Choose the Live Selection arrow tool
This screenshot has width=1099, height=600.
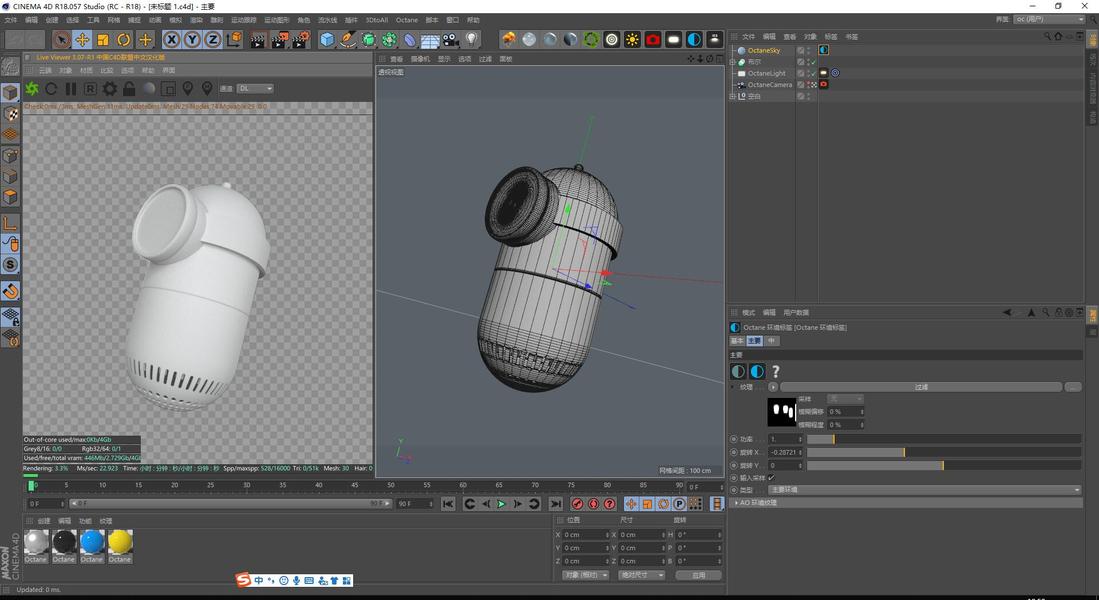click(x=62, y=40)
